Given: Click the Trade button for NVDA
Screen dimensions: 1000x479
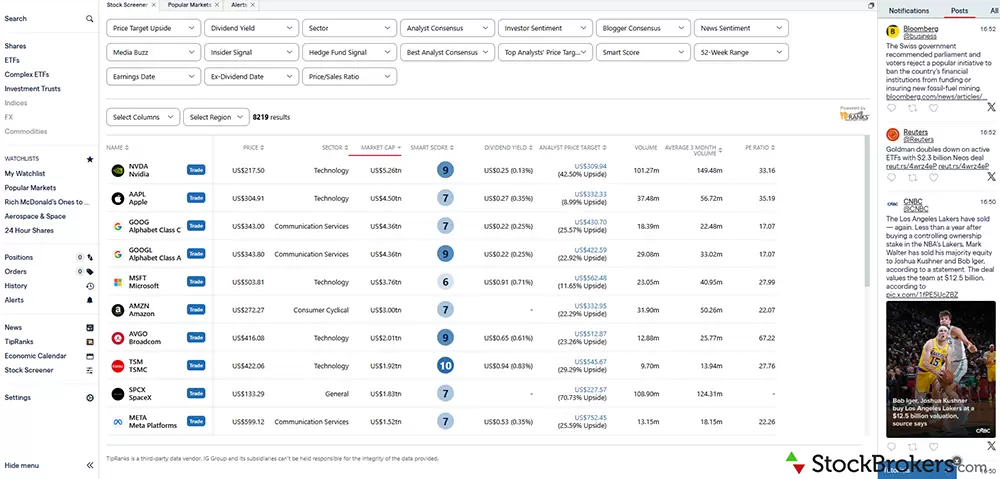Looking at the screenshot, I should pos(196,170).
